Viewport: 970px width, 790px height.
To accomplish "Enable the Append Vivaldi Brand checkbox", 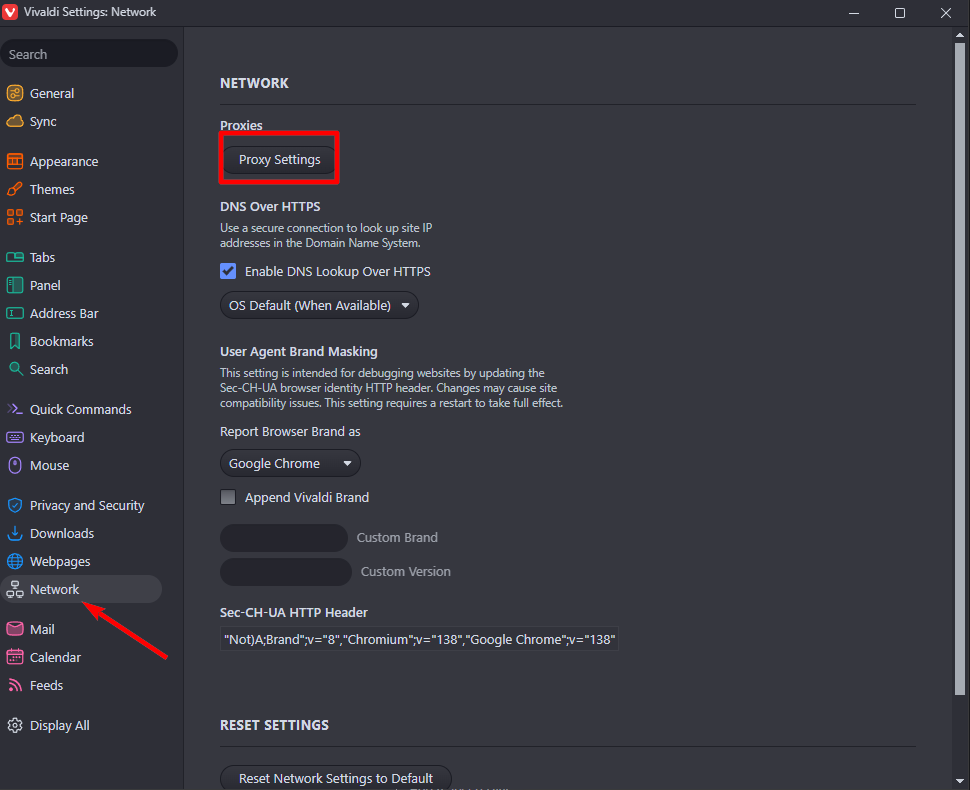I will tap(228, 497).
